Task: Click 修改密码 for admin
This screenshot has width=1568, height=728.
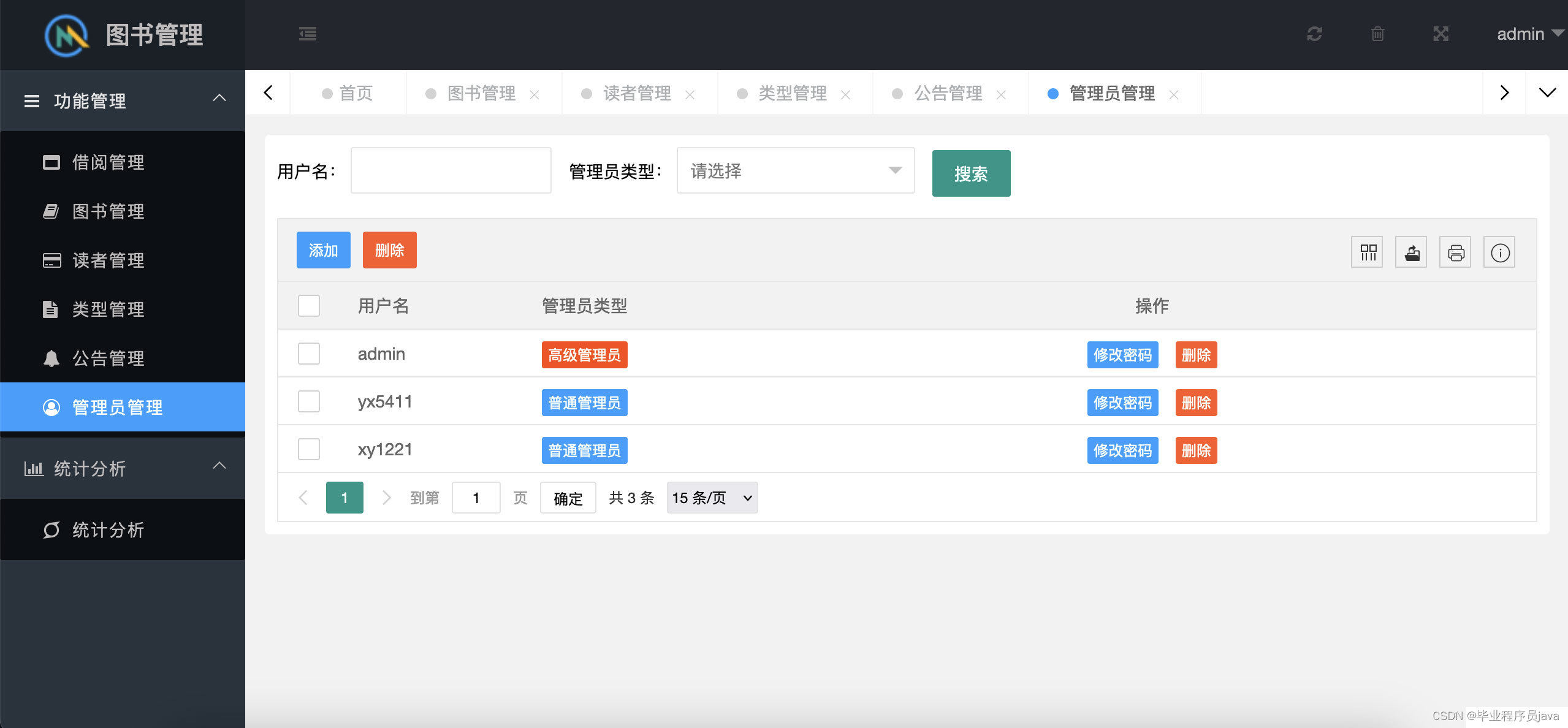Action: pos(1122,355)
